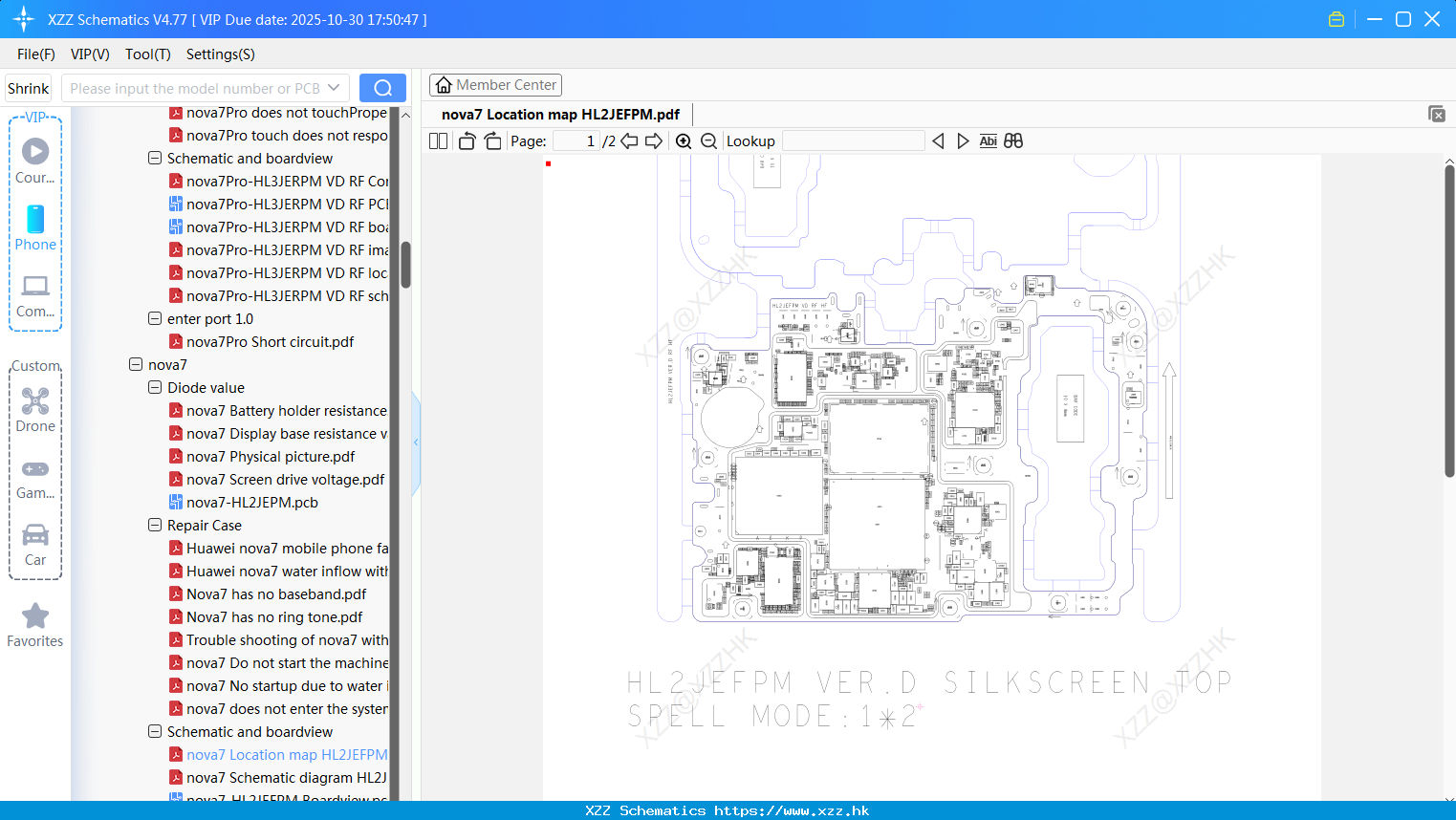This screenshot has height=820, width=1456.
Task: Collapse the tree panel splitter handle
Action: (416, 442)
